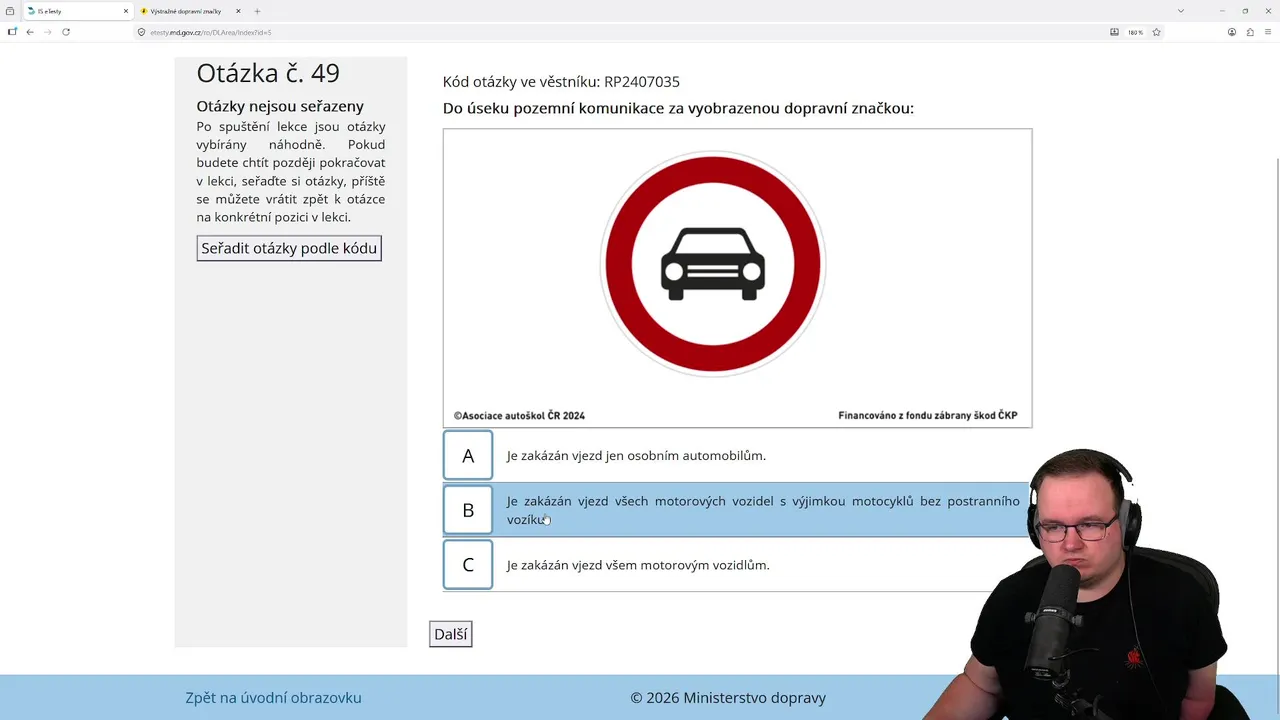Image resolution: width=1280 pixels, height=720 pixels.
Task: Open Zpět na úvodní obrazovku link
Action: 273,698
